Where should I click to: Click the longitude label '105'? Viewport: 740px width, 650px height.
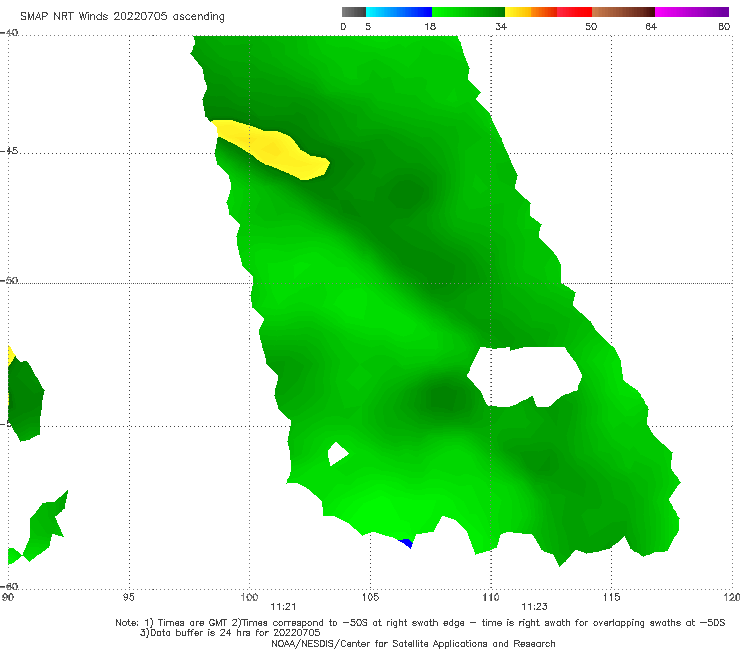click(370, 598)
